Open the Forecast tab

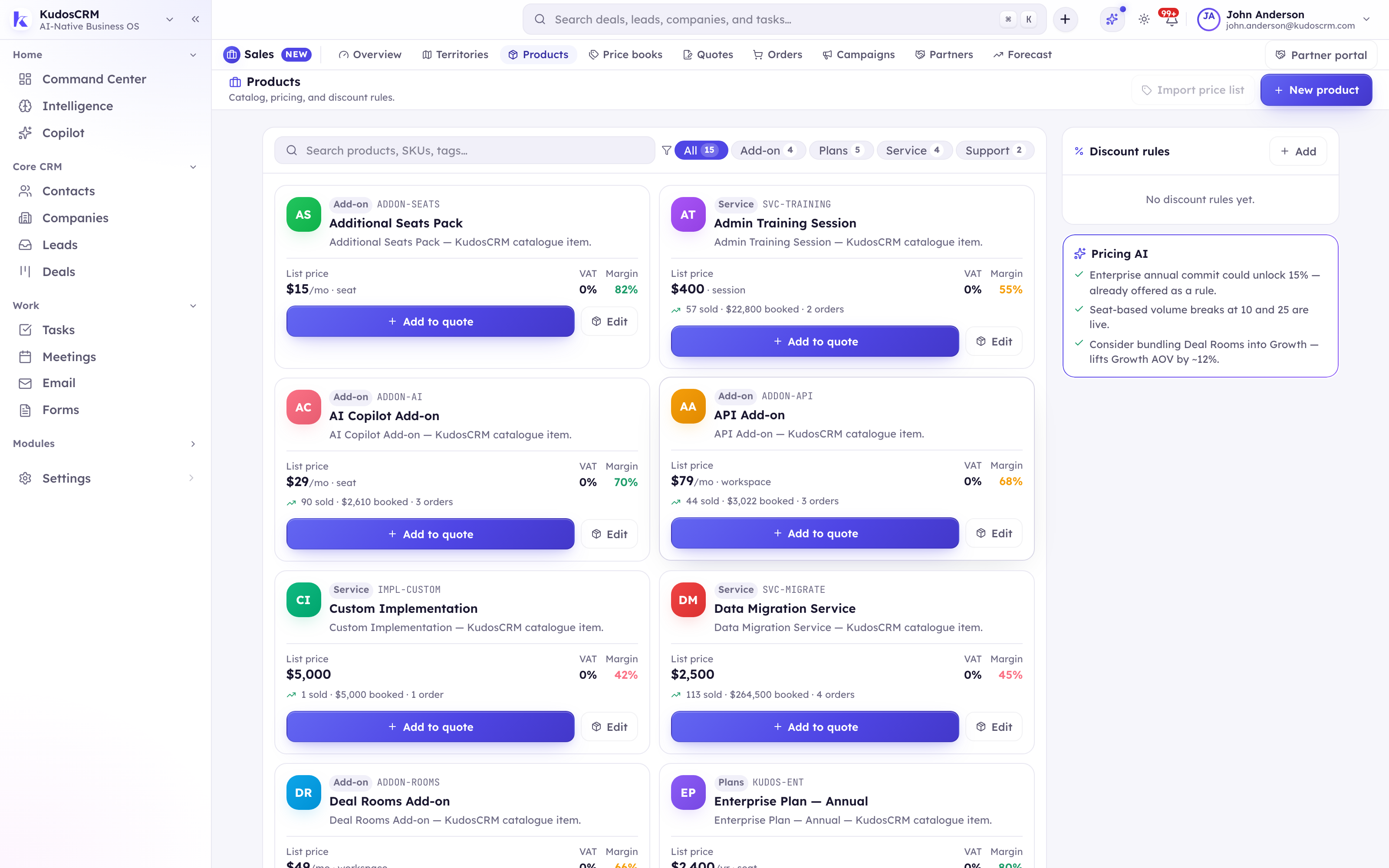(1023, 55)
